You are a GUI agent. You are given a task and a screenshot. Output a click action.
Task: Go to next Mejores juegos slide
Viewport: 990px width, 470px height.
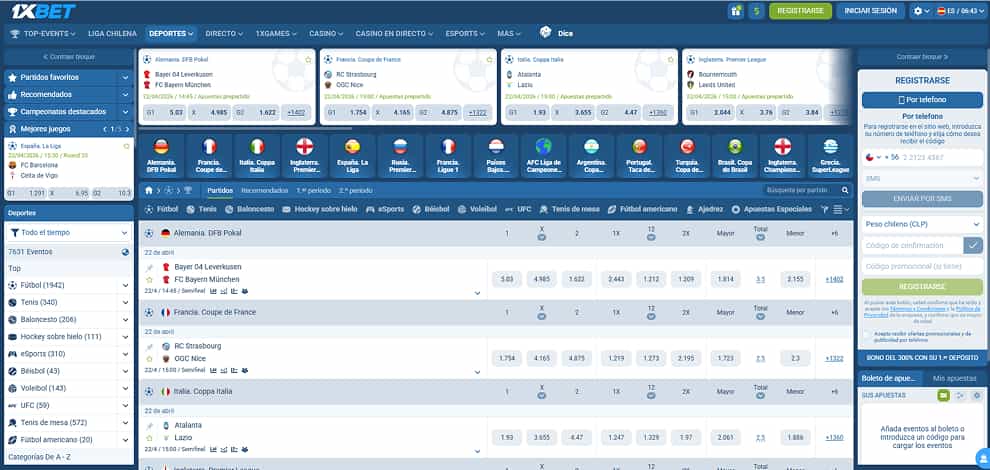[x=128, y=129]
